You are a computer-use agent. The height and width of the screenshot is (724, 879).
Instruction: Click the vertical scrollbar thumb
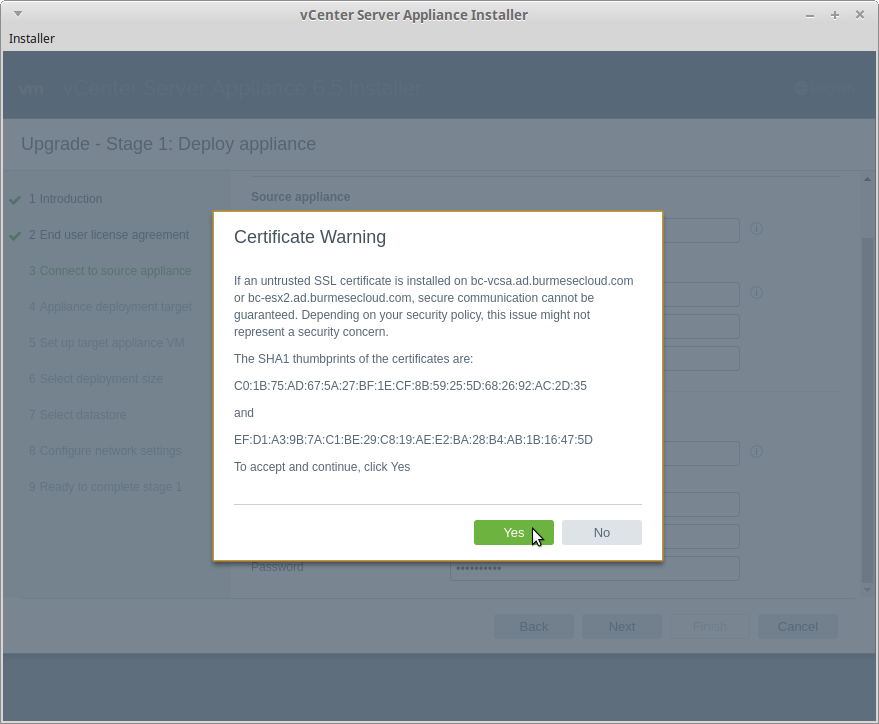tap(867, 410)
